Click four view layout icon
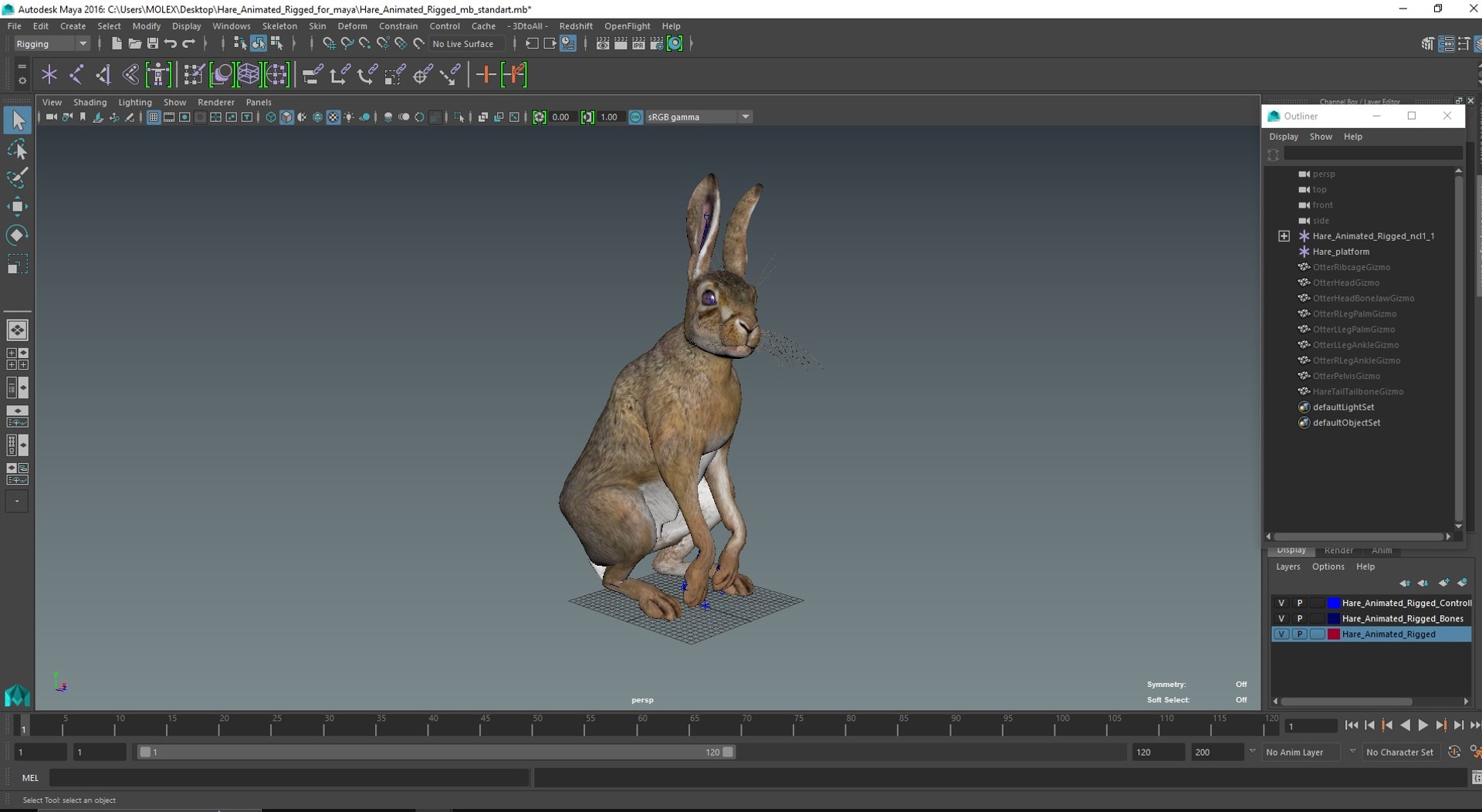Screen dimensions: 1482x812 17,359
